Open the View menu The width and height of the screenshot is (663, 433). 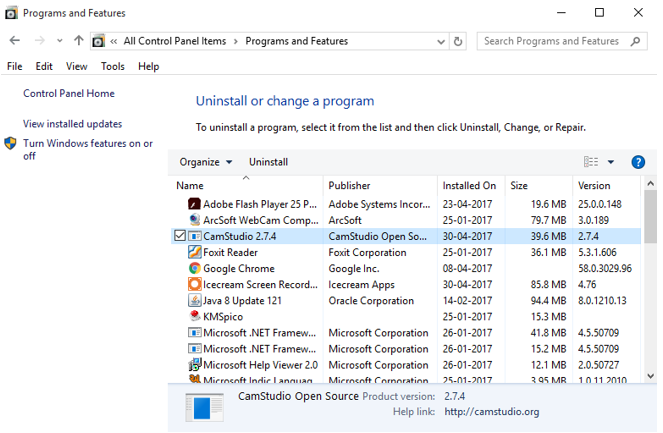point(77,66)
